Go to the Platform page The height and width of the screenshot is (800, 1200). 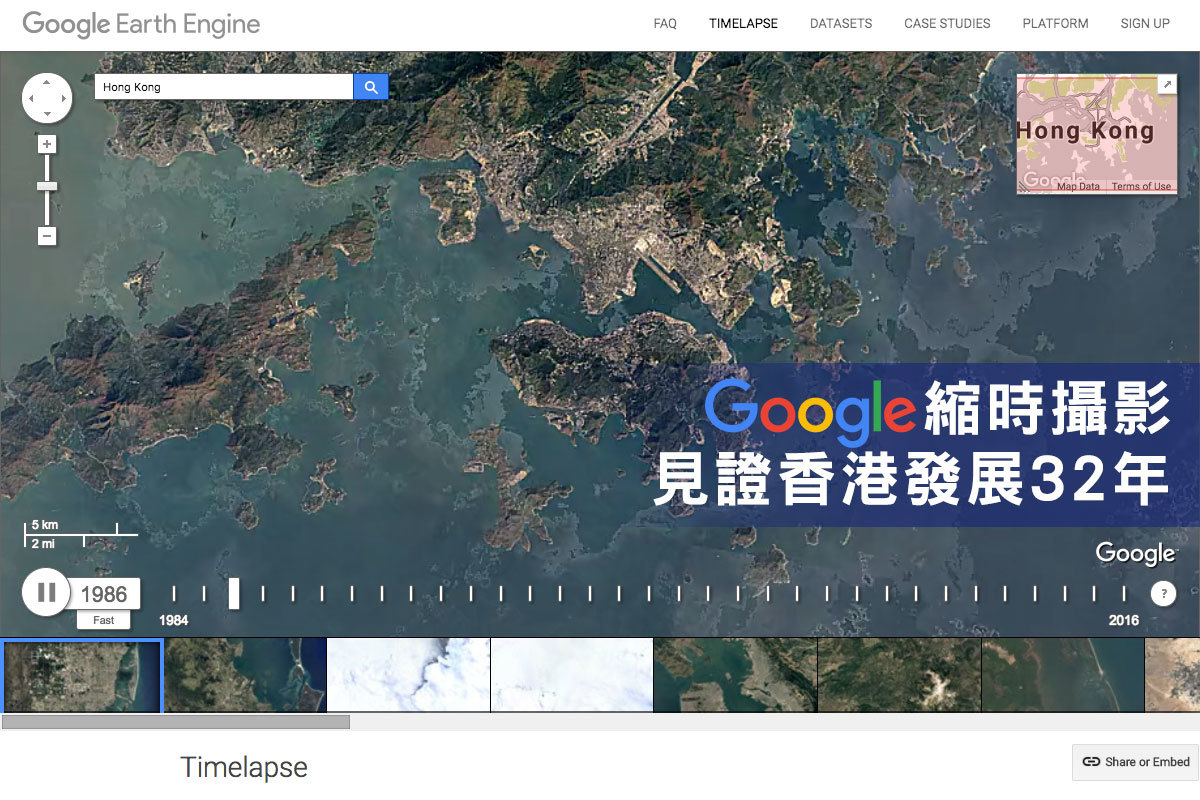1055,24
